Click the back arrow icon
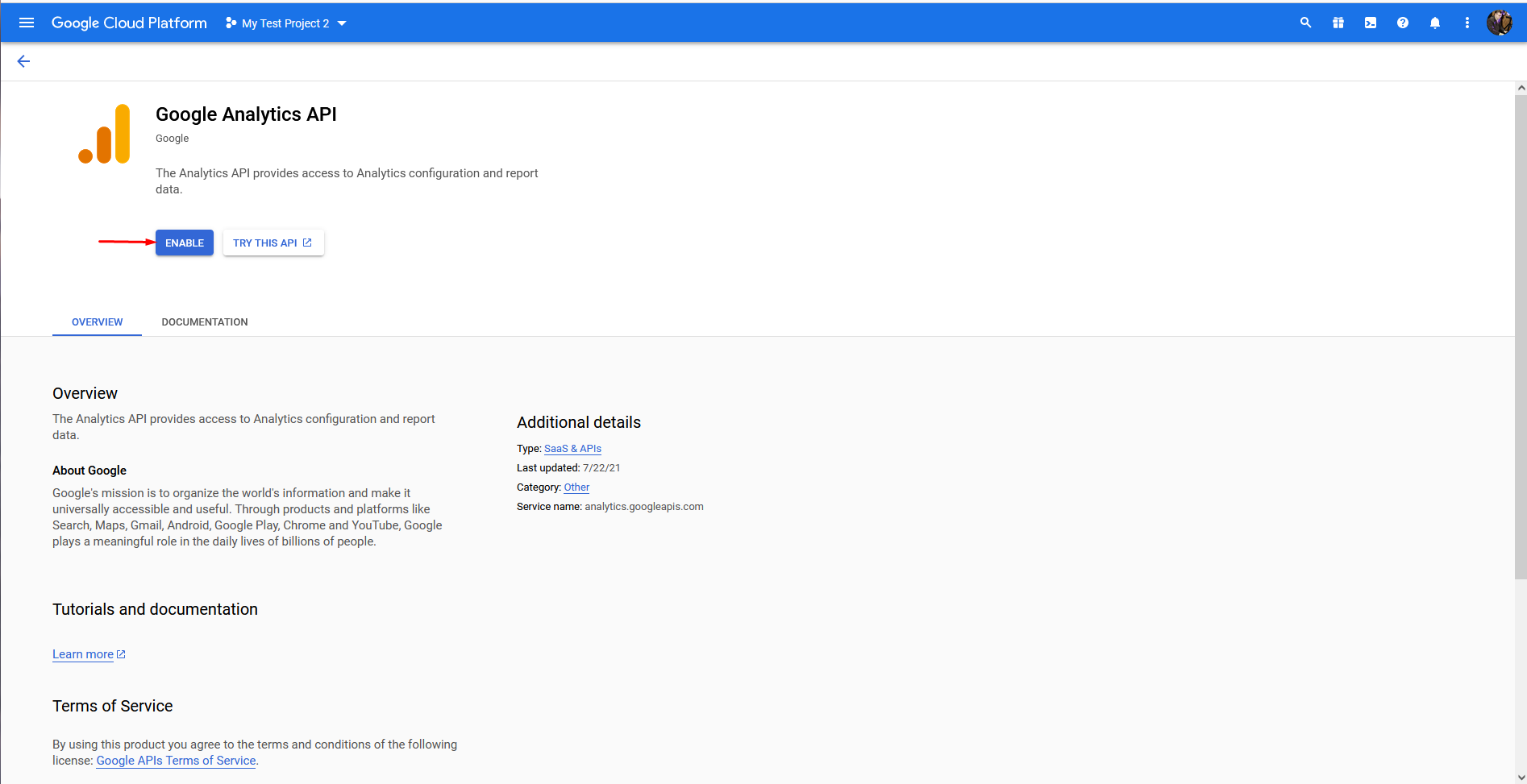 [x=23, y=61]
